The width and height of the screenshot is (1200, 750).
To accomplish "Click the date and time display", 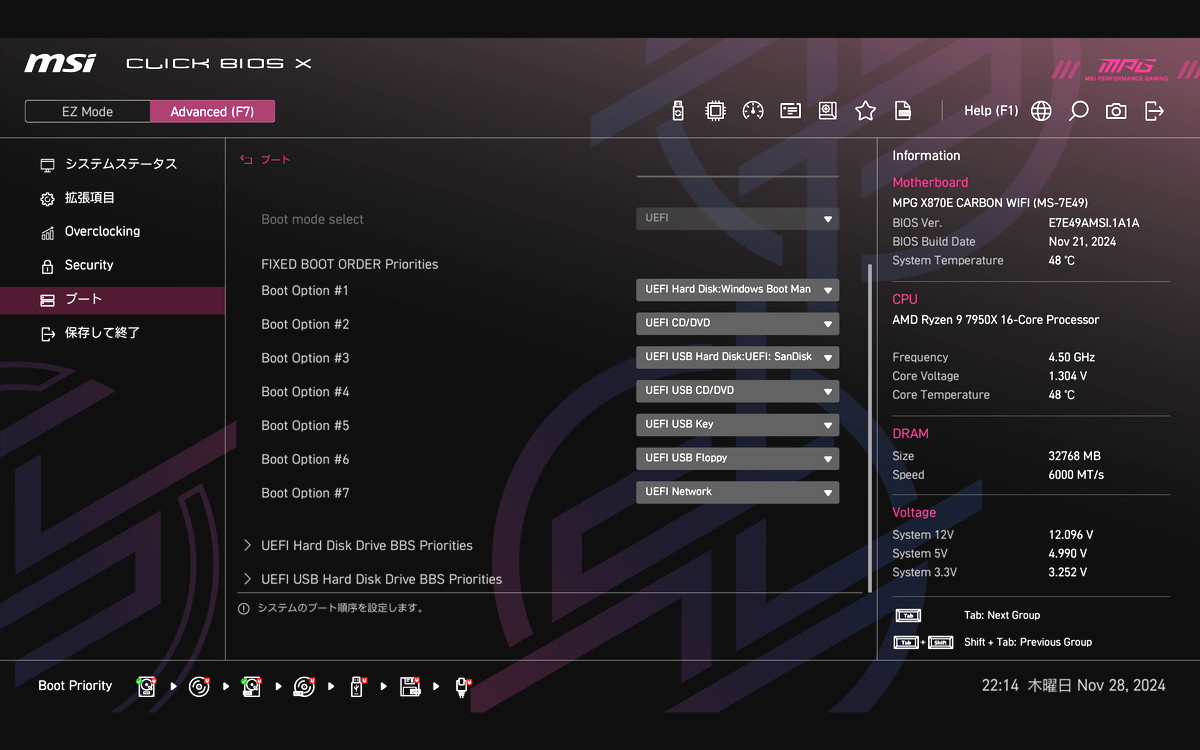I will 1073,686.
